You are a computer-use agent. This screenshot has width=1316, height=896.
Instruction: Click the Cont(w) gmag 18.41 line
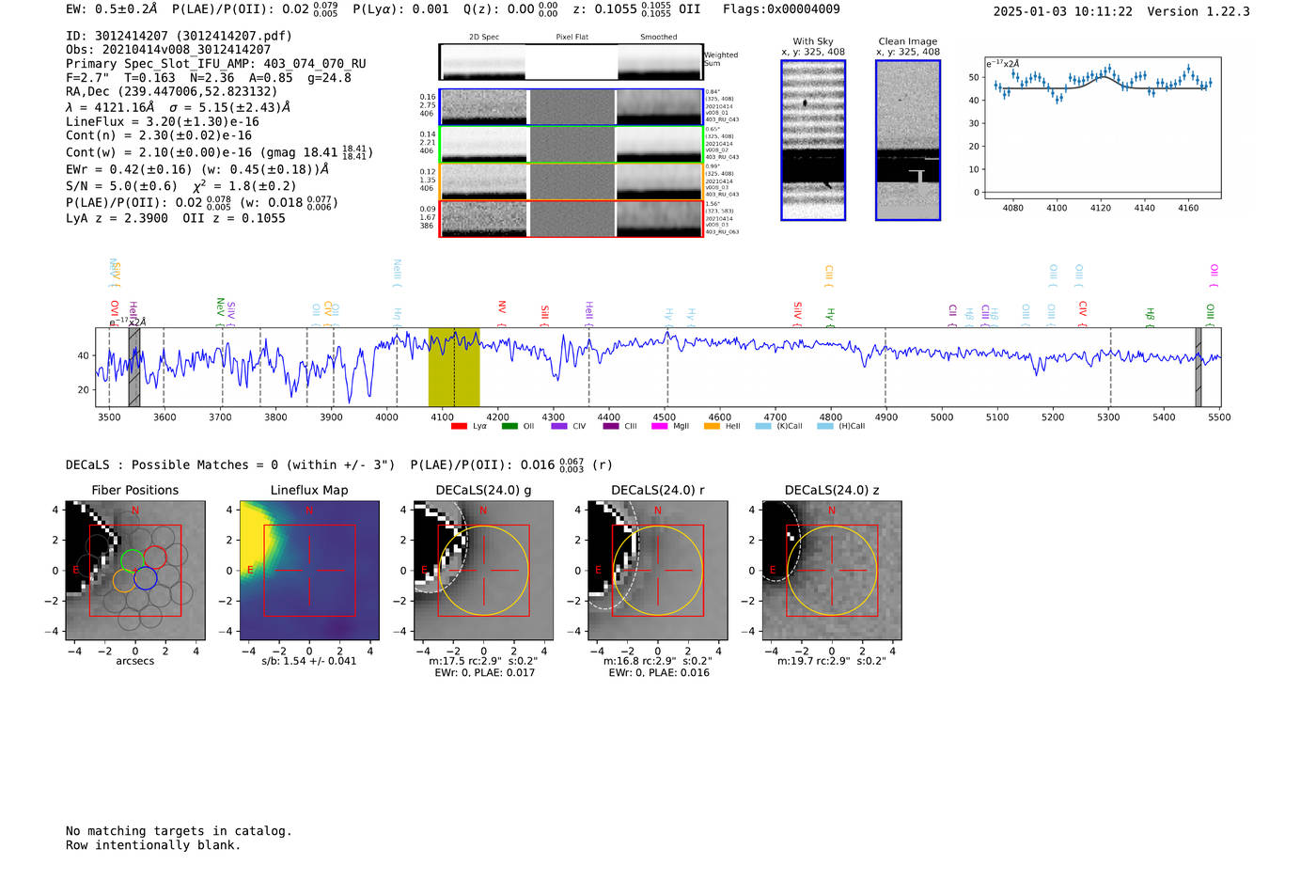coord(219,151)
